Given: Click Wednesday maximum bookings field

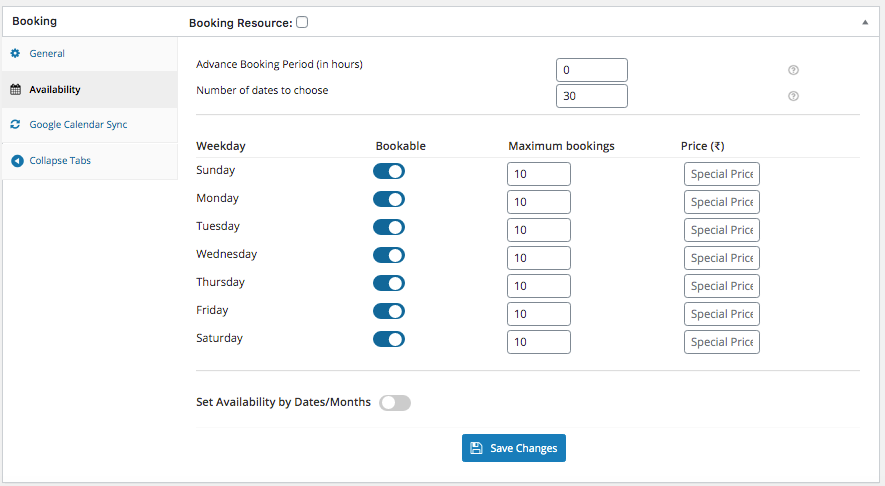Looking at the screenshot, I should 538,258.
